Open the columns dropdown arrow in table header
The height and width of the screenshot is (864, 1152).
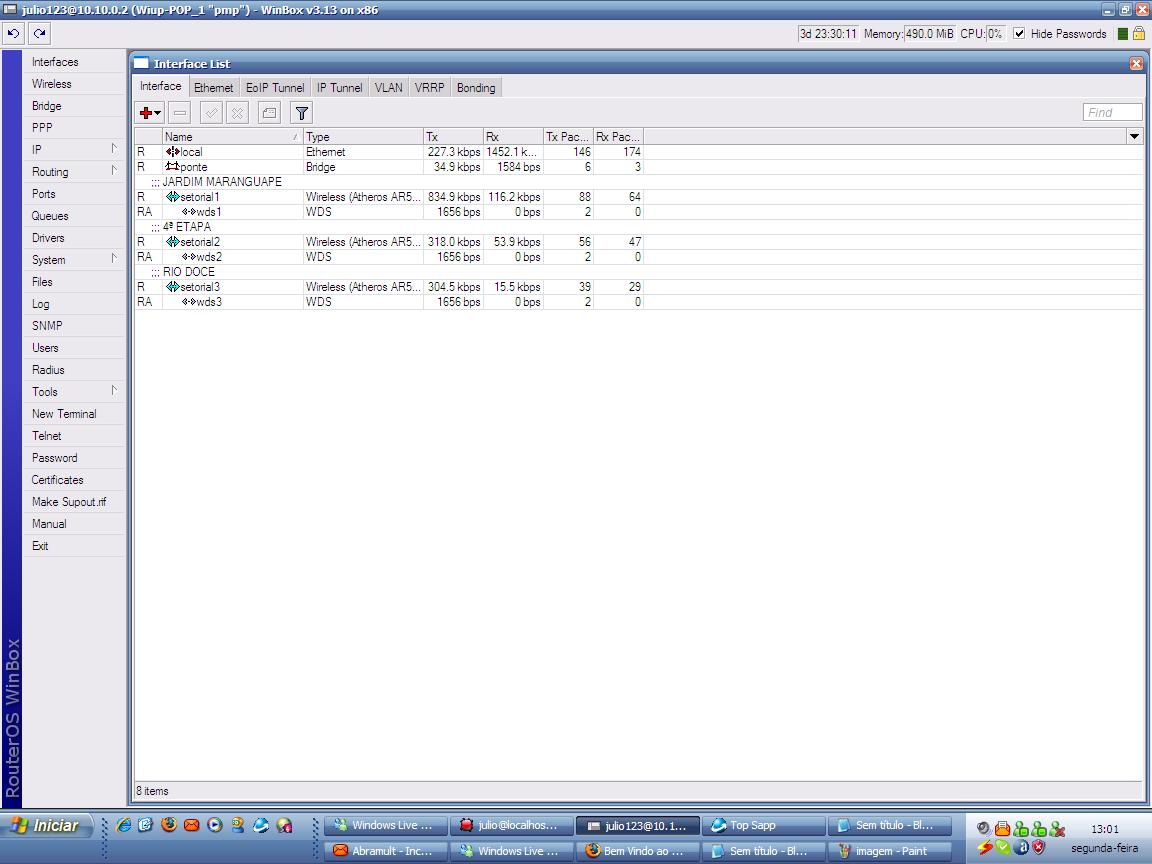point(1134,137)
